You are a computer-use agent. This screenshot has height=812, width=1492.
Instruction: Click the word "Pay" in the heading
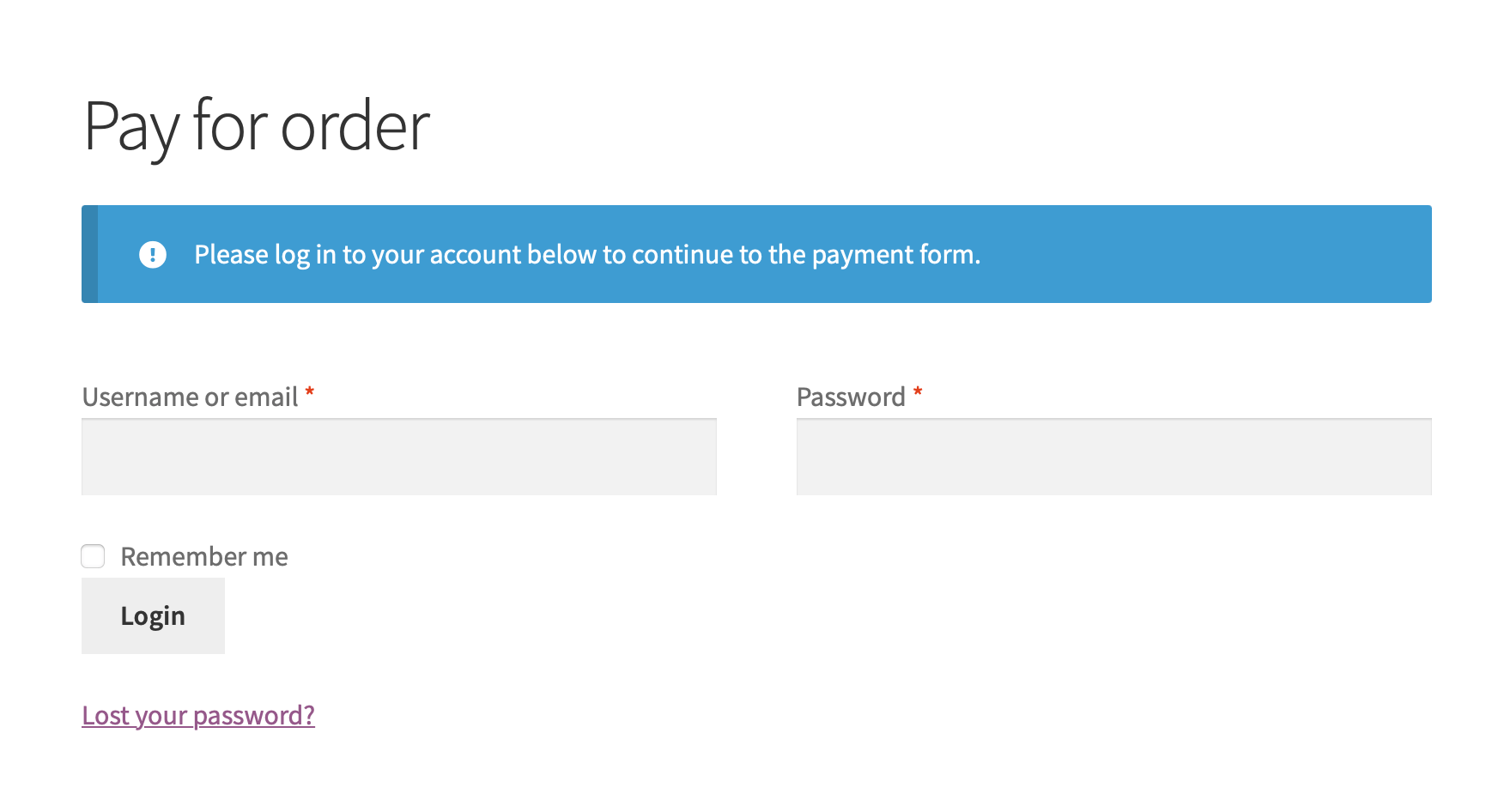tap(131, 127)
